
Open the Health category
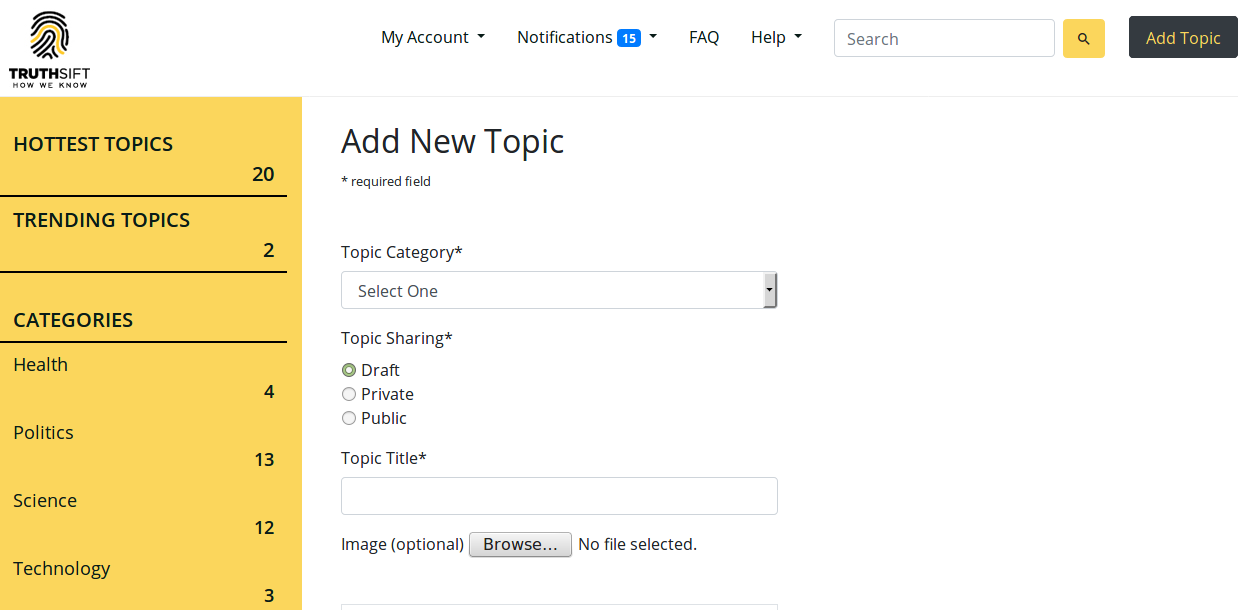pos(41,365)
